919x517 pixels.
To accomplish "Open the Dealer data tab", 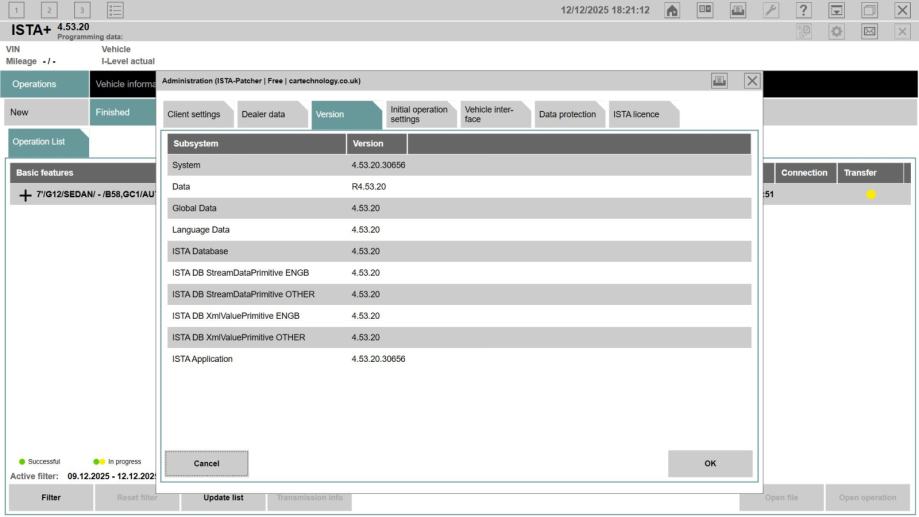I will pos(263,114).
